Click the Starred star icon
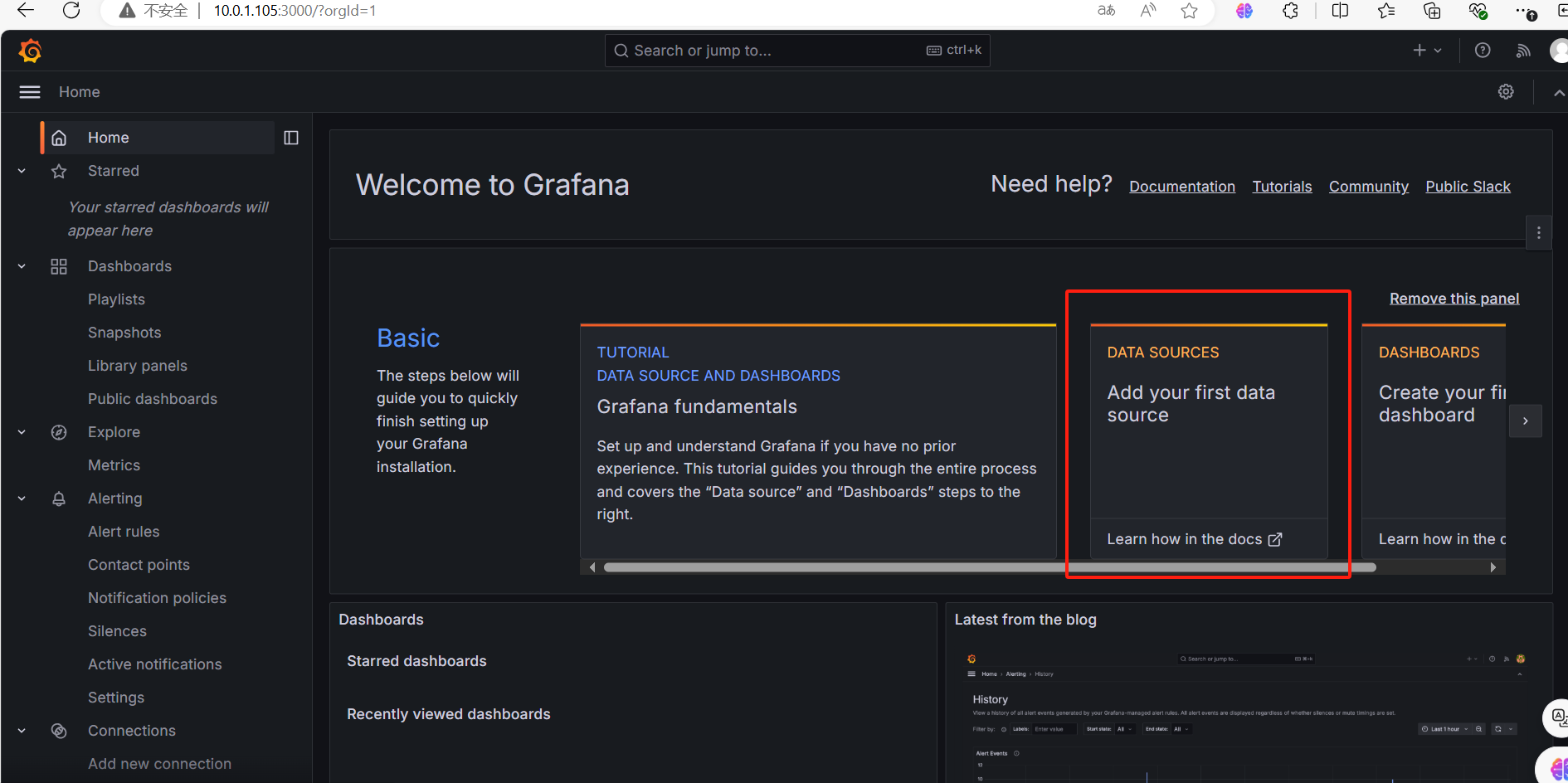Screen dimensions: 1568x783 click(59, 171)
